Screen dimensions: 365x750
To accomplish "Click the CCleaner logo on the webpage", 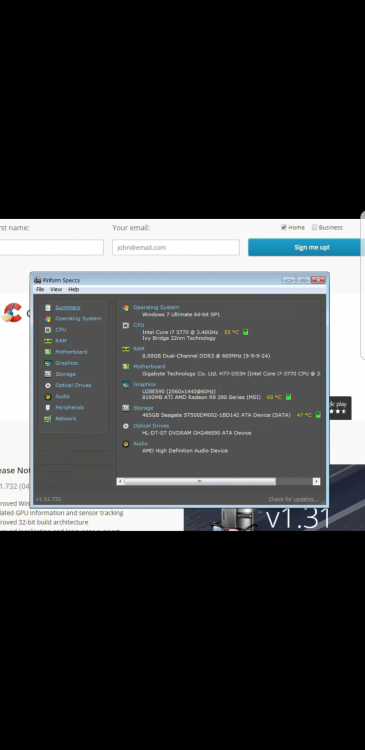I will click(x=11, y=313).
